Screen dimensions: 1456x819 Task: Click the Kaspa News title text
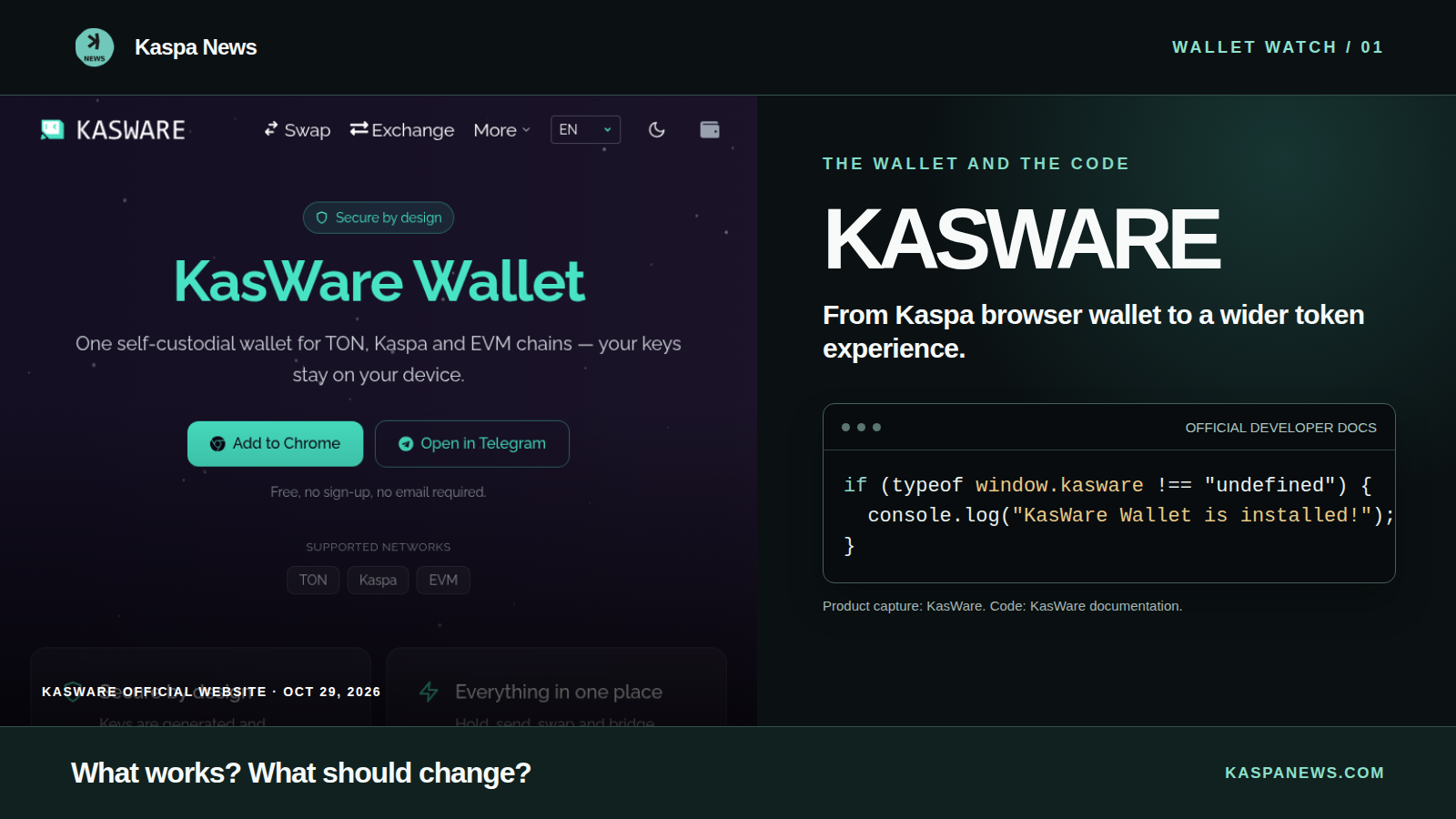pyautogui.click(x=196, y=47)
